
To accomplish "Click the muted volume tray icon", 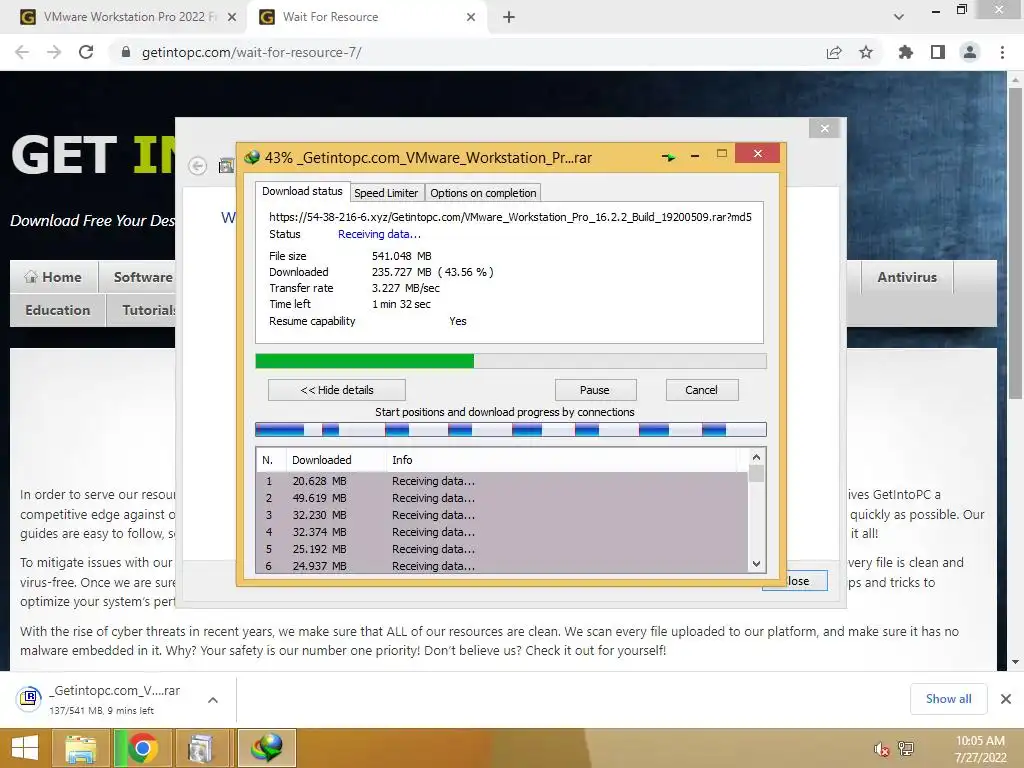I will point(881,749).
